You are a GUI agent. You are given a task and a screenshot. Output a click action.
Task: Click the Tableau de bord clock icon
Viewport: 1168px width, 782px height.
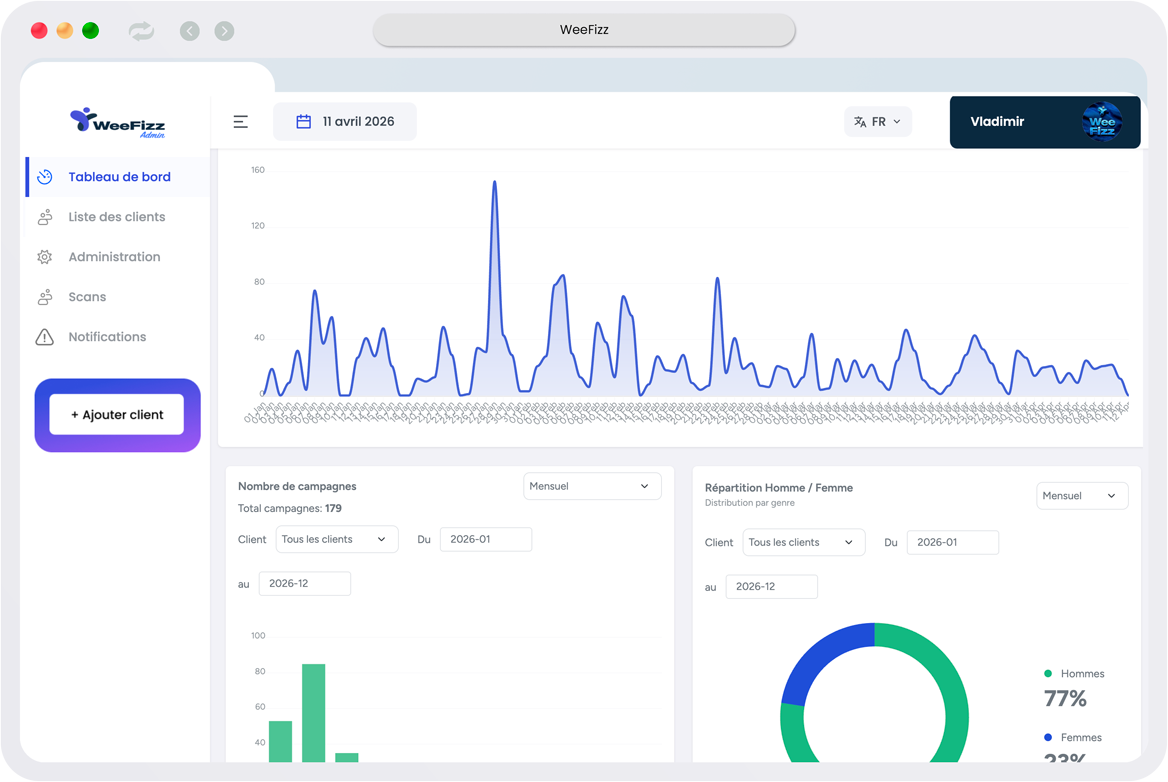tap(45, 177)
